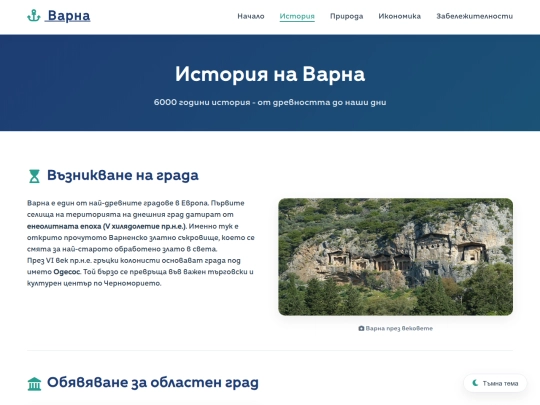Click the caption Варна през вековете

coord(399,328)
